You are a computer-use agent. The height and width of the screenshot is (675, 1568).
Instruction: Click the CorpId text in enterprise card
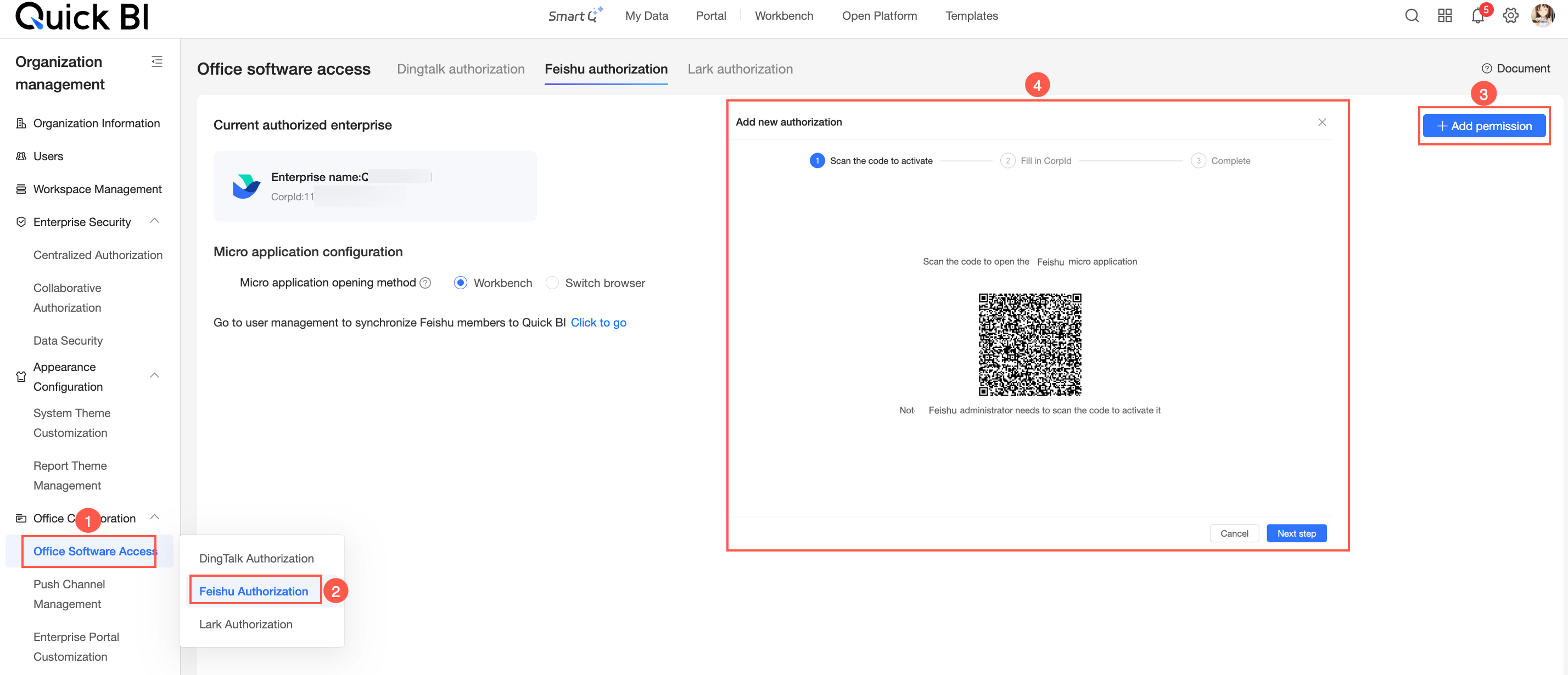(293, 197)
